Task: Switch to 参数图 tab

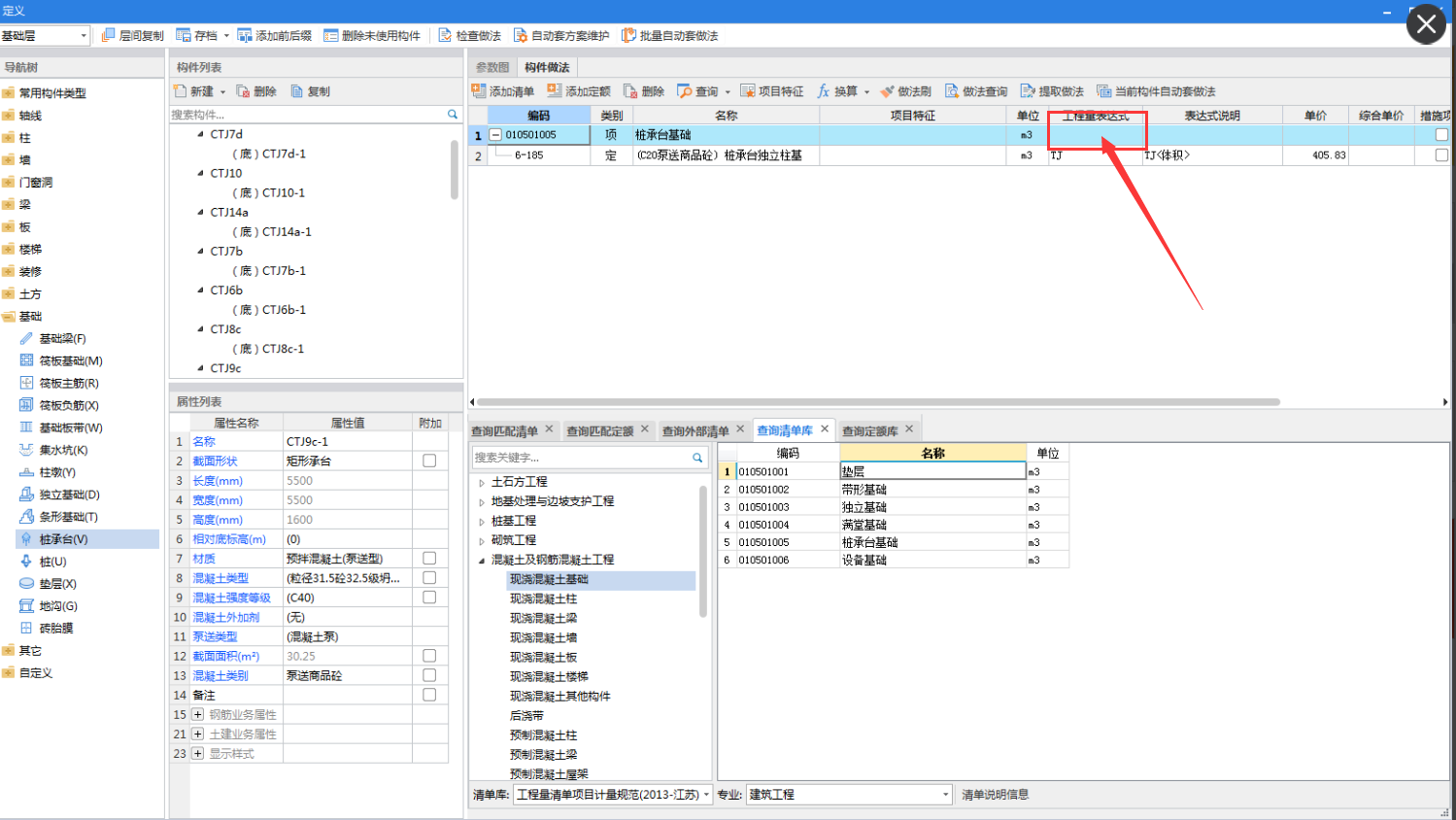Action: click(x=492, y=67)
